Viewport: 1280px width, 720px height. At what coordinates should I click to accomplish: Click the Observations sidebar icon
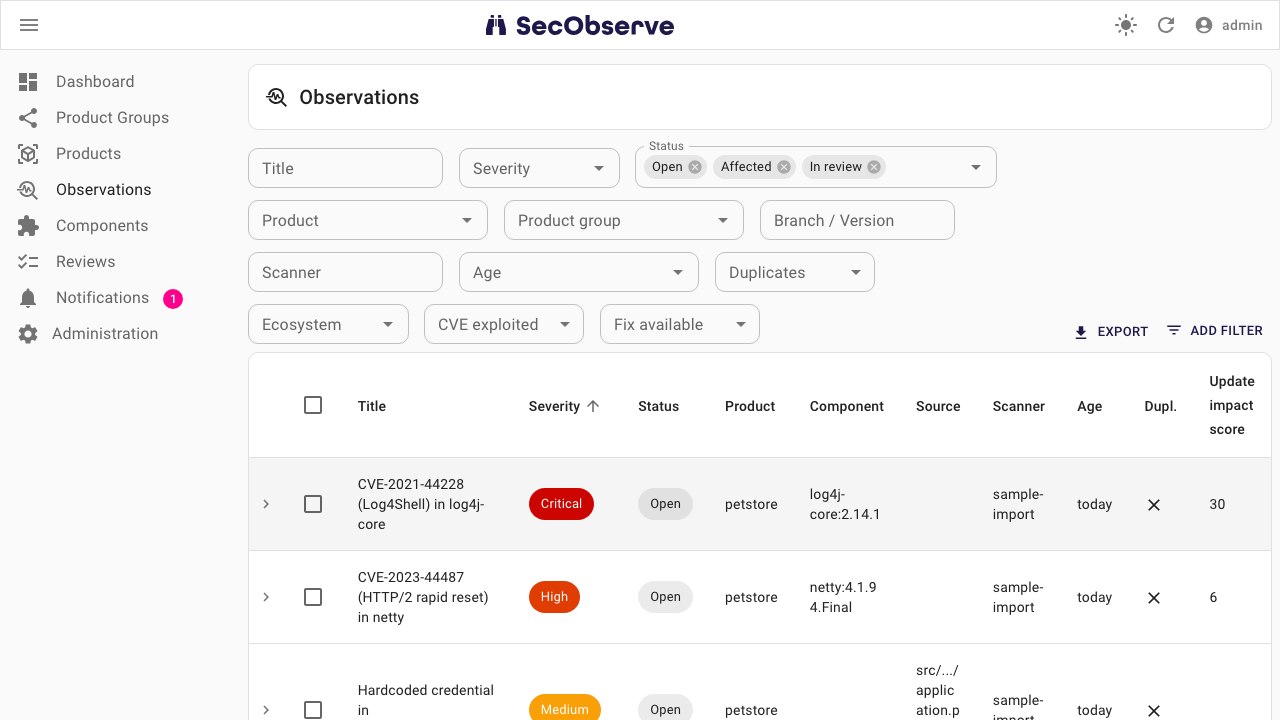(x=28, y=190)
